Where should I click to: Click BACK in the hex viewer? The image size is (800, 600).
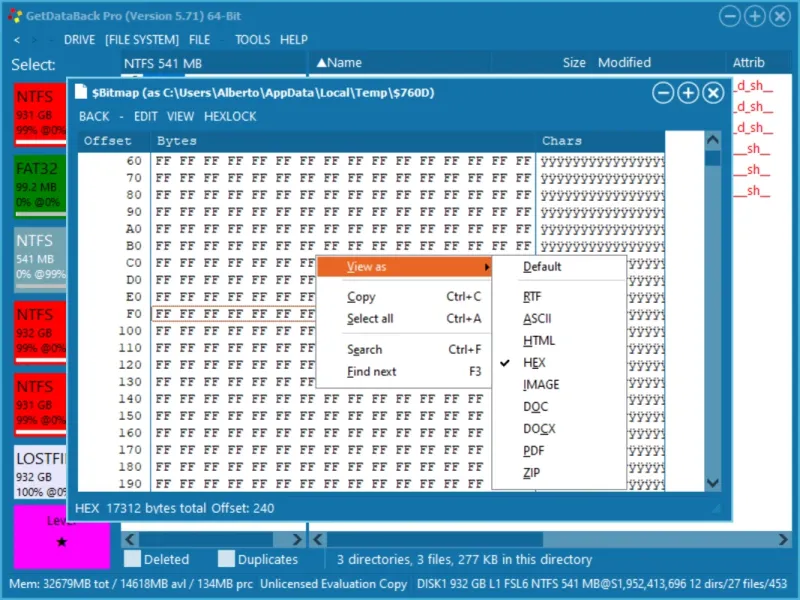(x=94, y=116)
